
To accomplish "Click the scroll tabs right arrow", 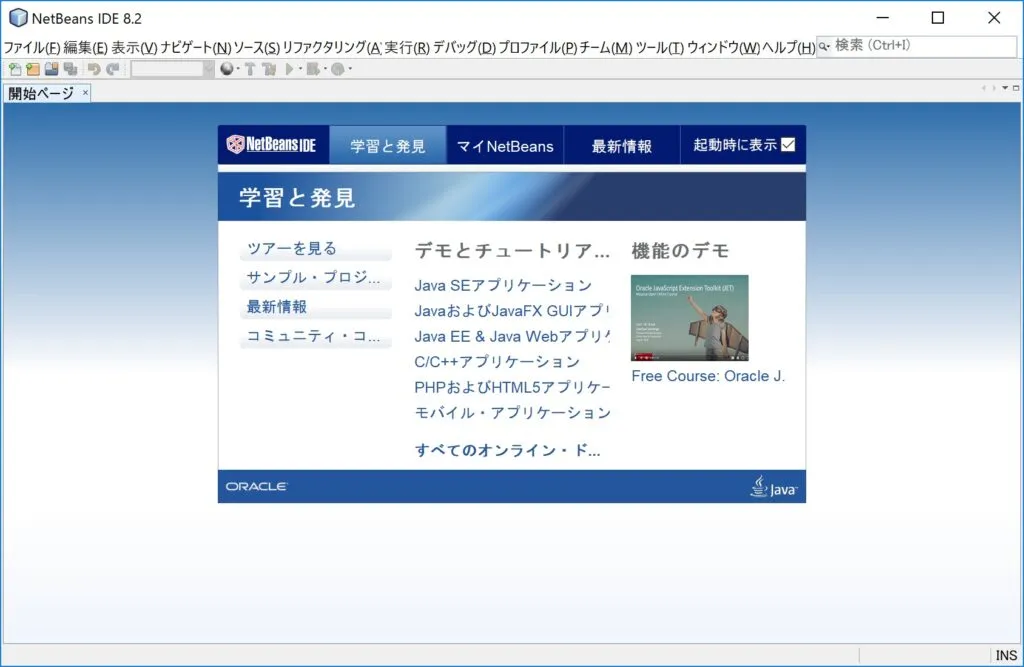I will tap(994, 88).
